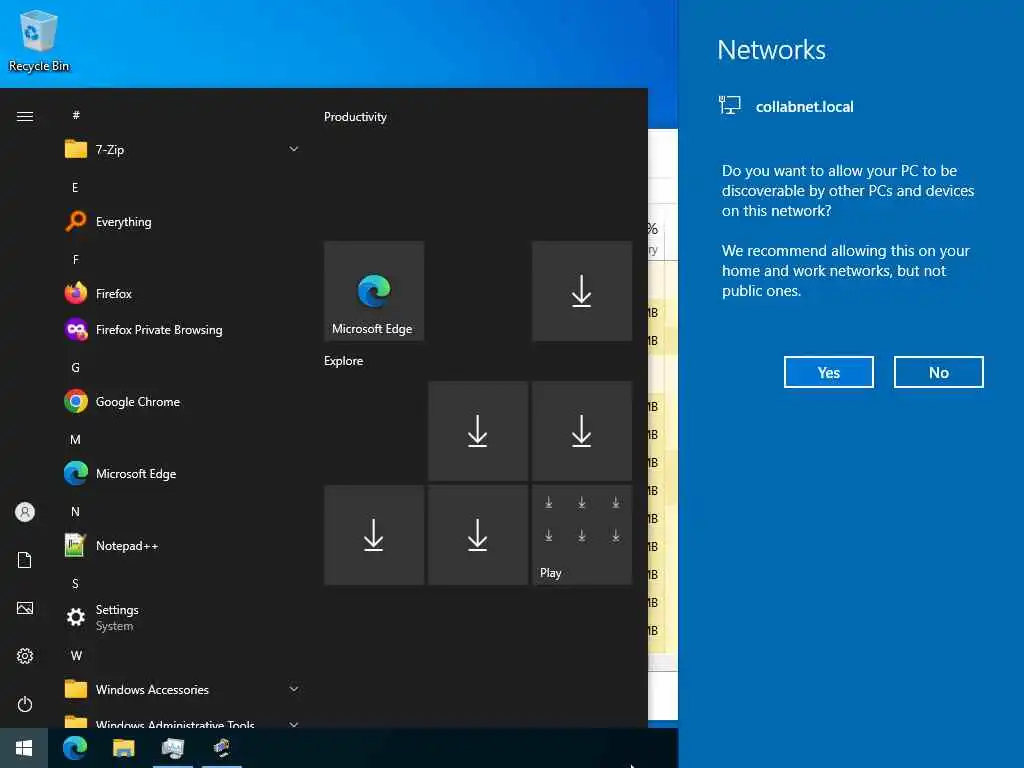The height and width of the screenshot is (768, 1024).
Task: Expand the 7-Zip folder chevron
Action: [x=294, y=149]
